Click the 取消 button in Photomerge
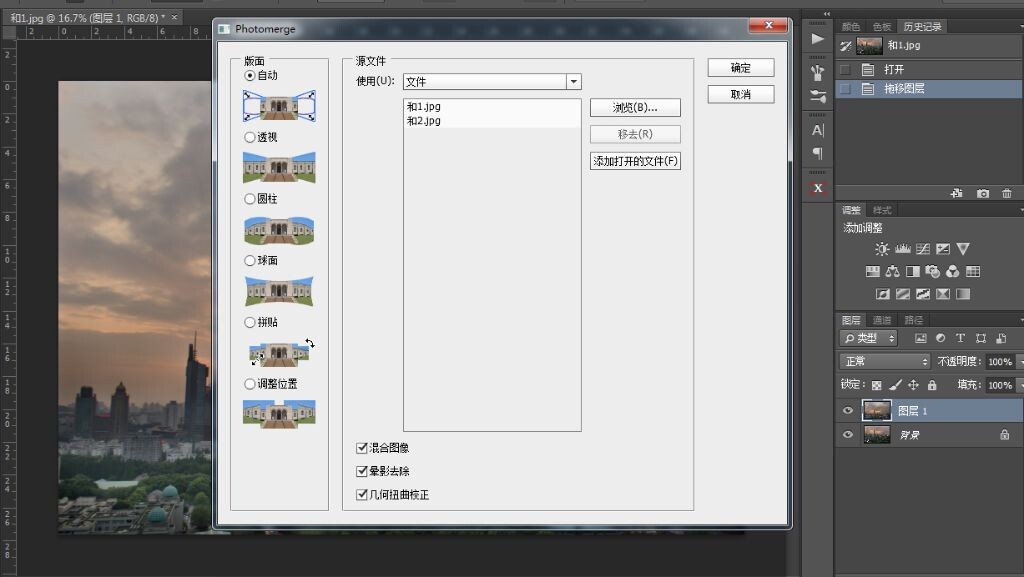Viewport: 1024px width, 577px height. pyautogui.click(x=741, y=95)
